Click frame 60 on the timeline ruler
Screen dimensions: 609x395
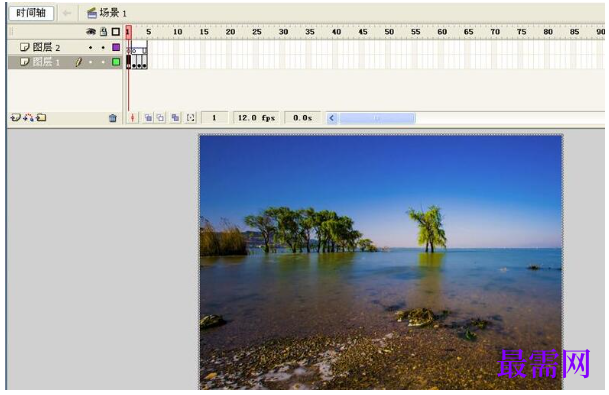coord(442,32)
